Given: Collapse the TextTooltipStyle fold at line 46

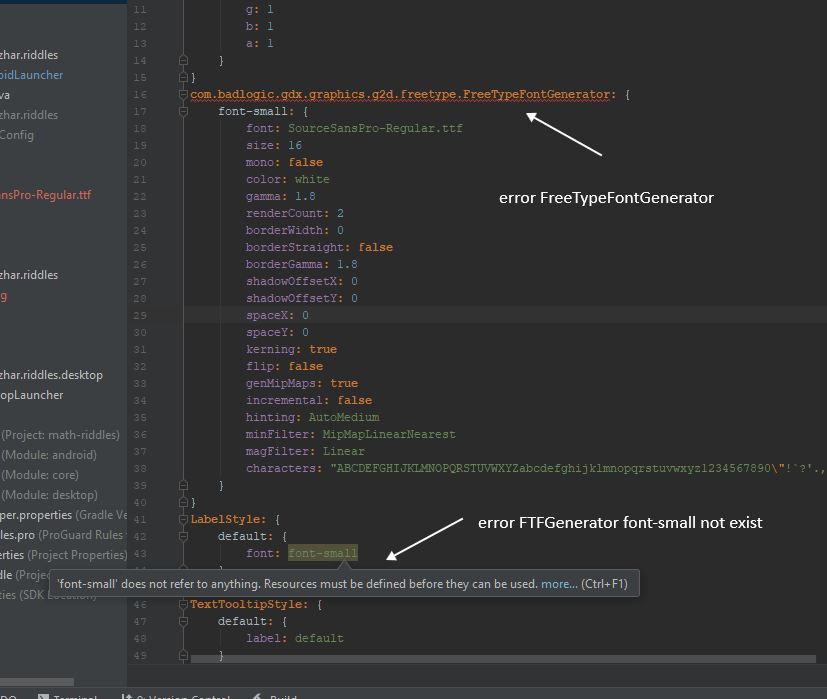Looking at the screenshot, I should (184, 604).
